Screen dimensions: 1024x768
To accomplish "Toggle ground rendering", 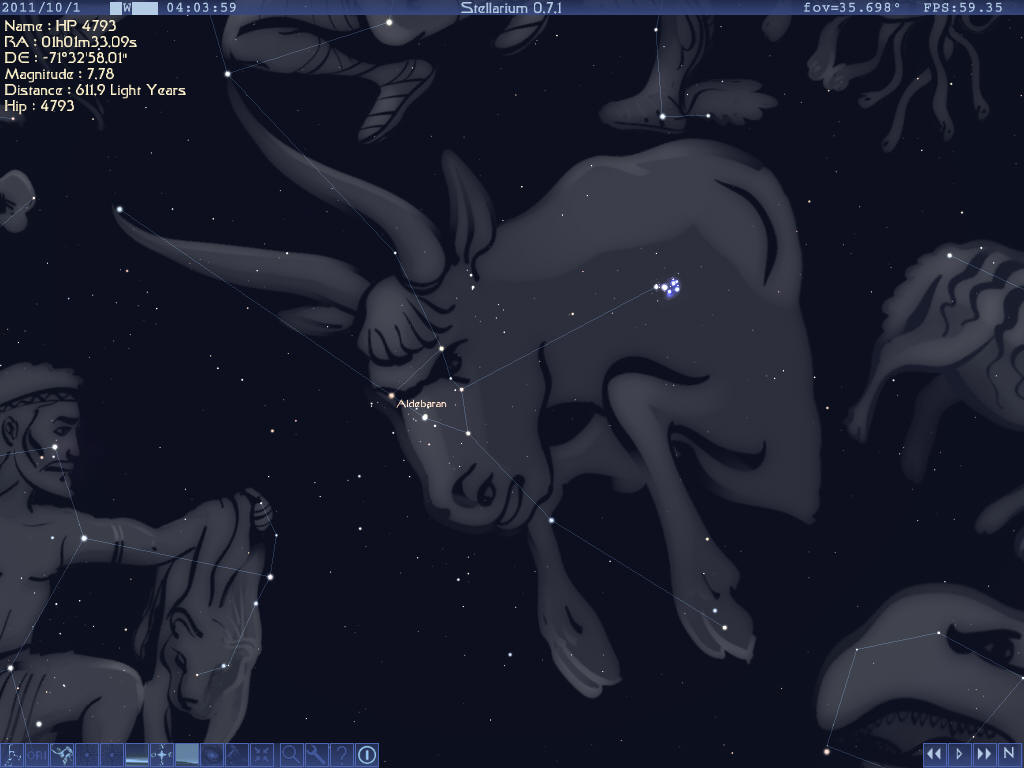I will coord(136,755).
